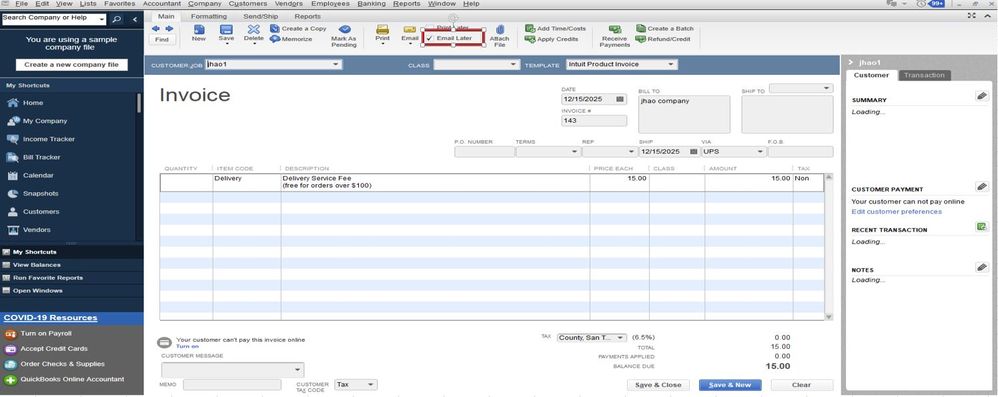Click Apply Credits
The image size is (998, 397).
point(551,39)
